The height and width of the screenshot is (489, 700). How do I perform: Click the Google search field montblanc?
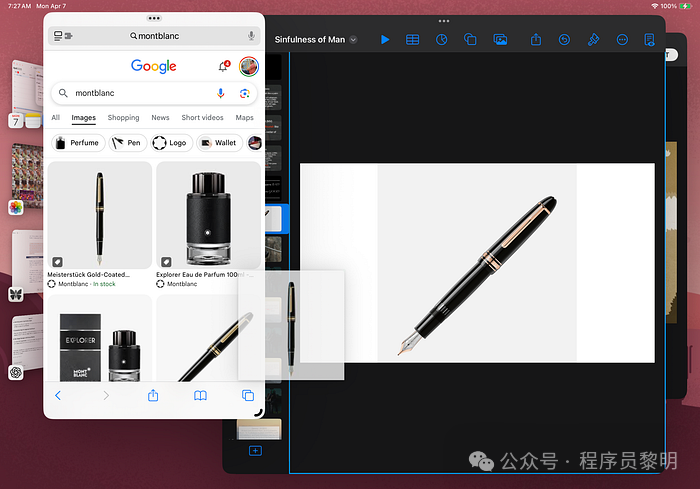pyautogui.click(x=154, y=93)
